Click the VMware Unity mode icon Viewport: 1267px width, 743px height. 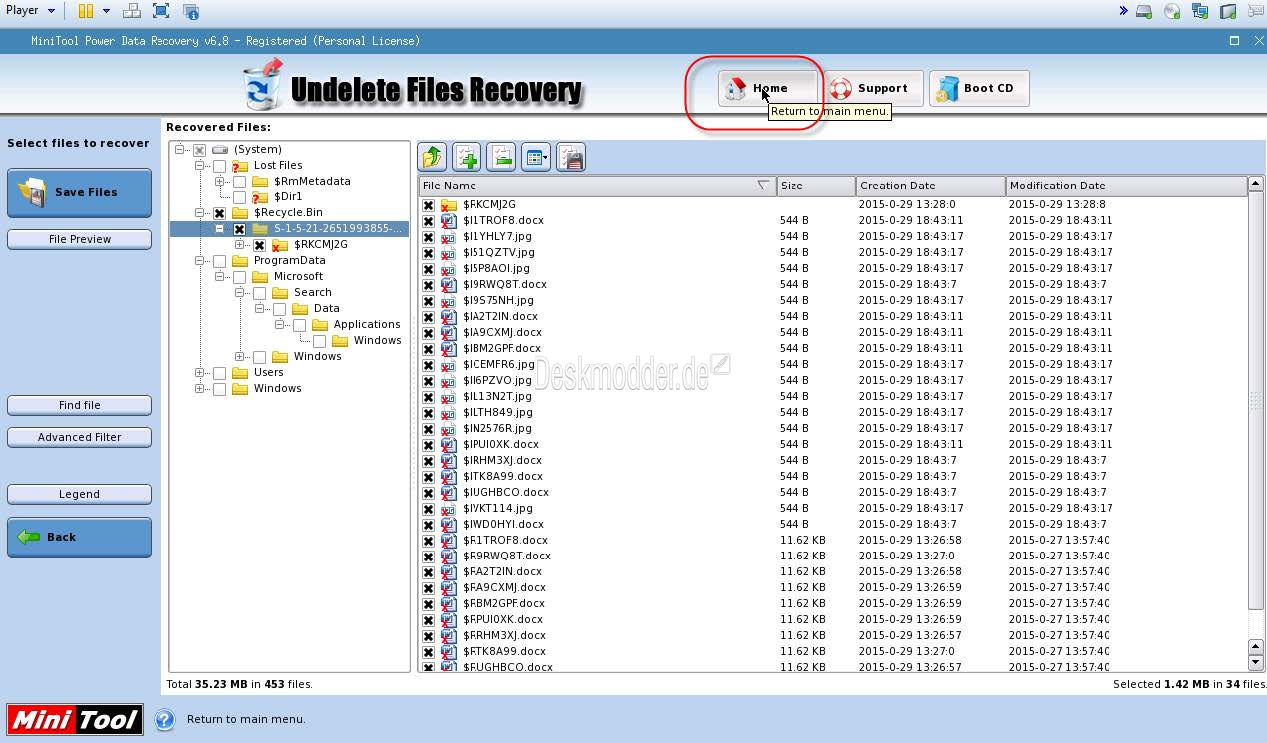coord(191,11)
